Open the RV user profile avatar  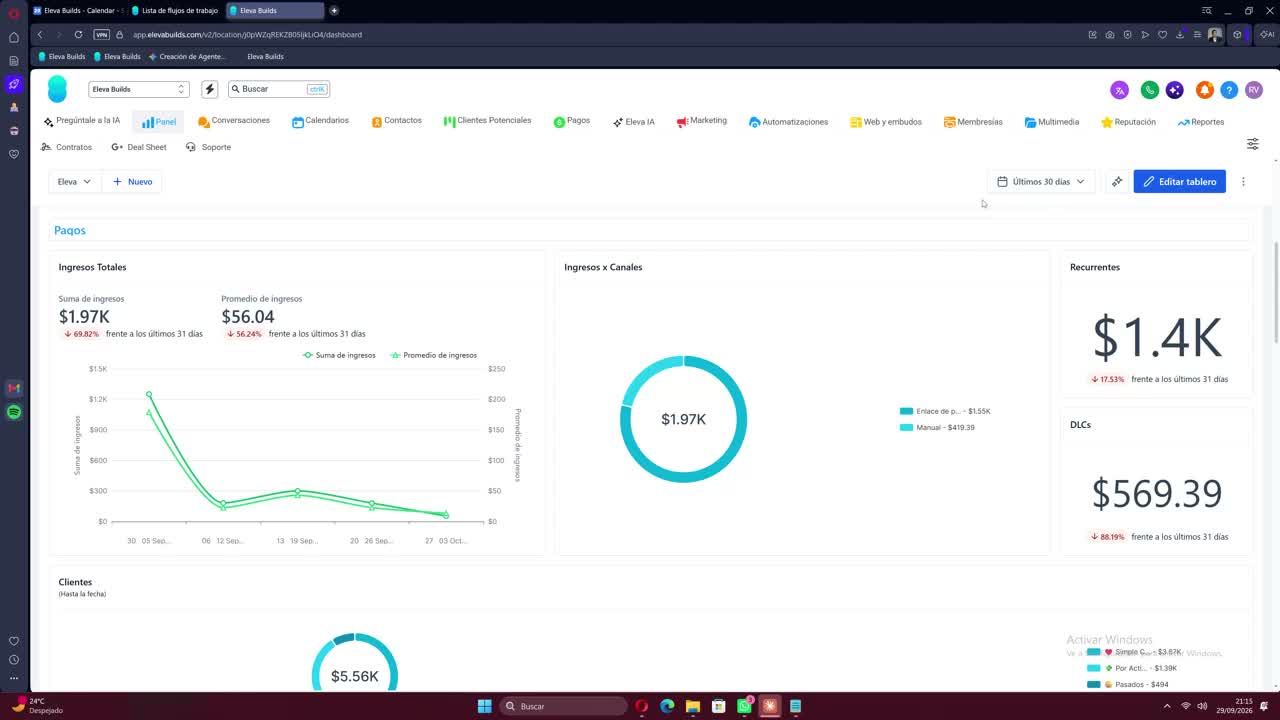click(1254, 90)
